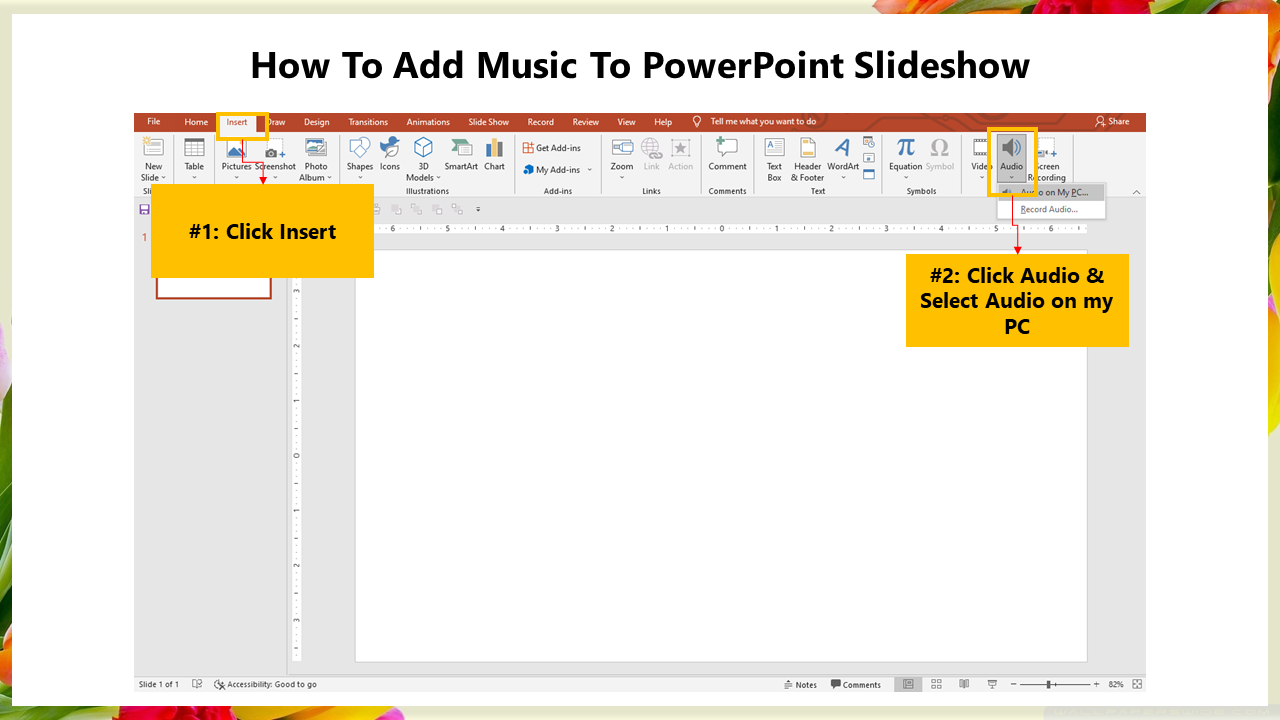Click the Pictures icon
1280x720 pixels.
(236, 150)
